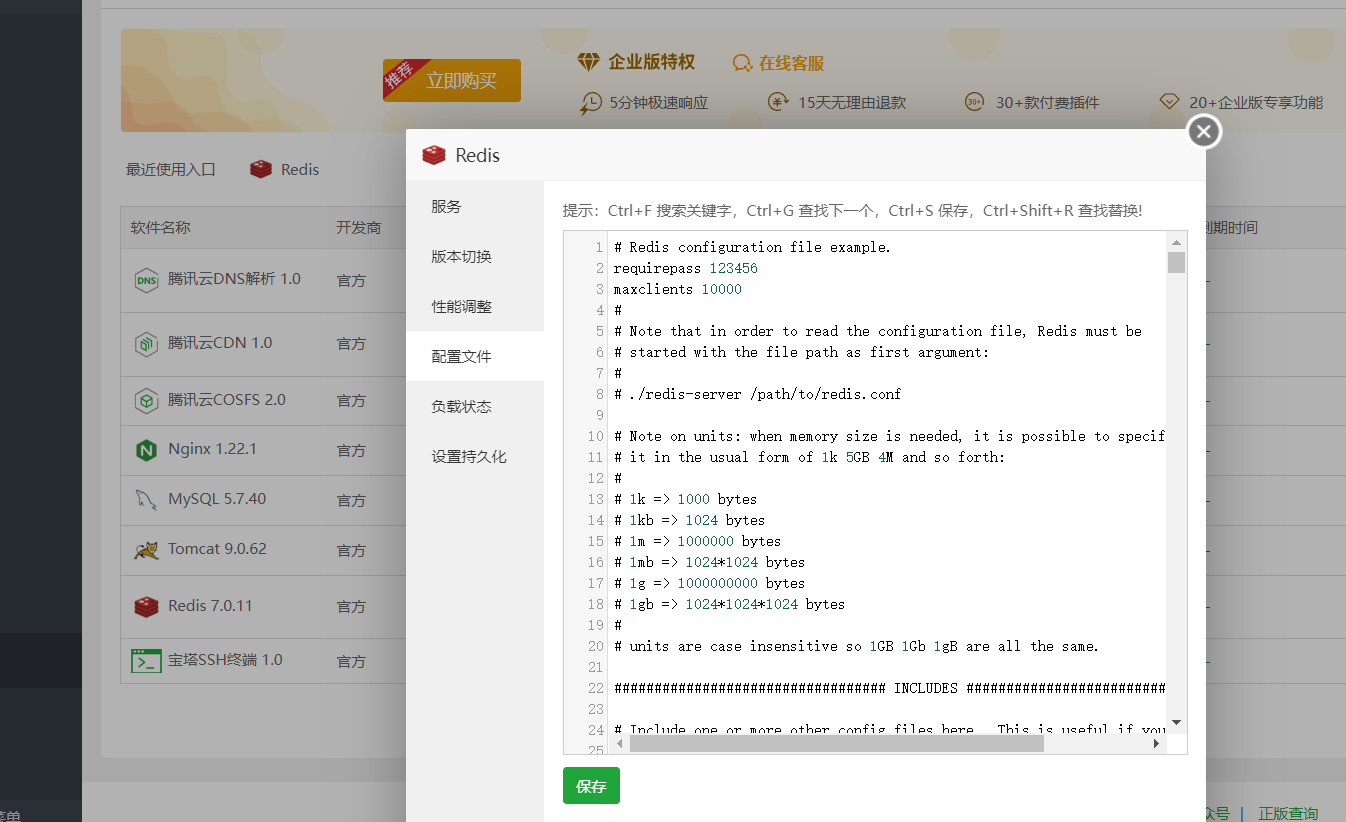This screenshot has width=1346, height=822.
Task: Go to the 负载状态 tab
Action: click(461, 406)
